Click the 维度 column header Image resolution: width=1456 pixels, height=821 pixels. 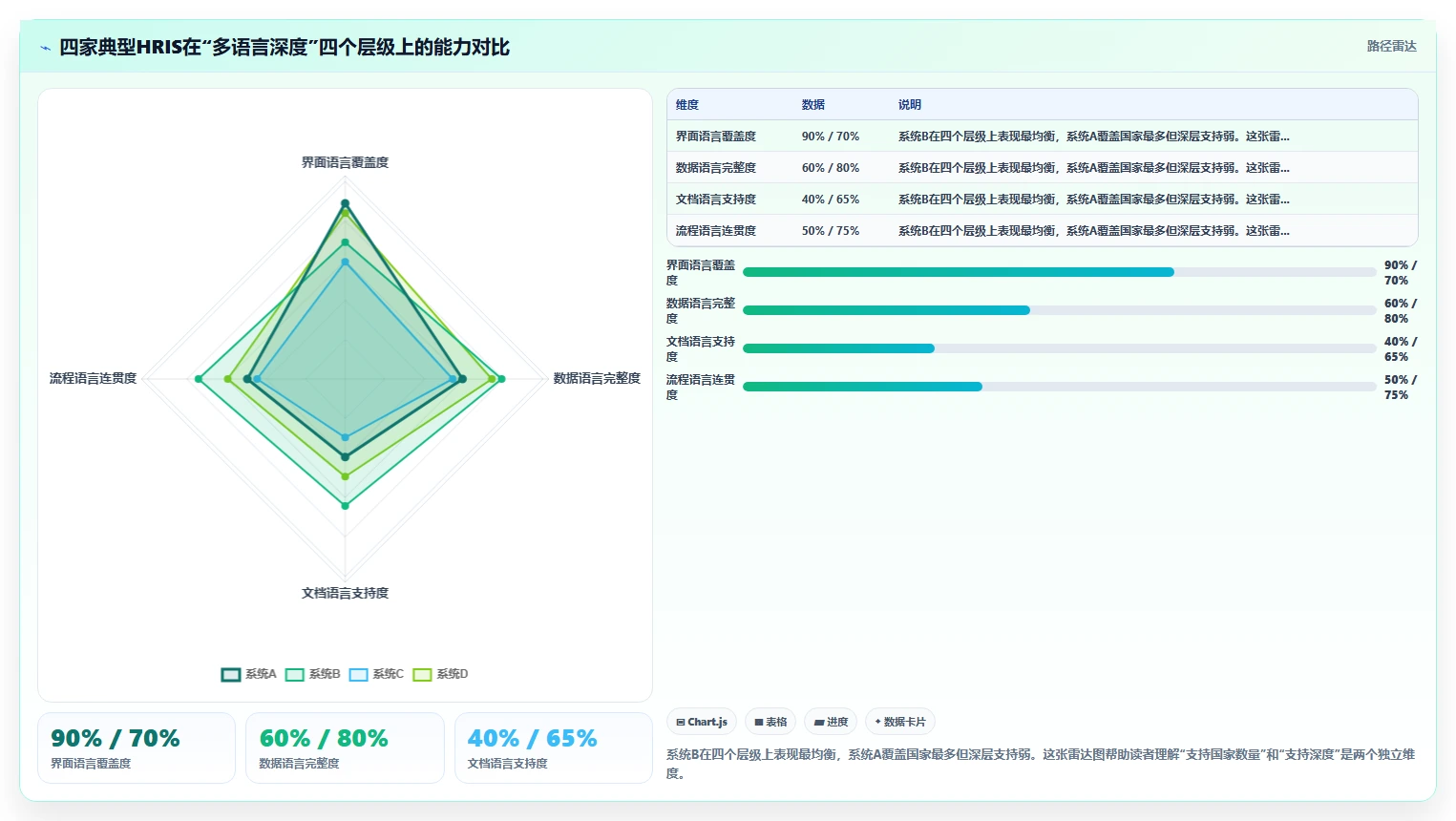point(687,105)
